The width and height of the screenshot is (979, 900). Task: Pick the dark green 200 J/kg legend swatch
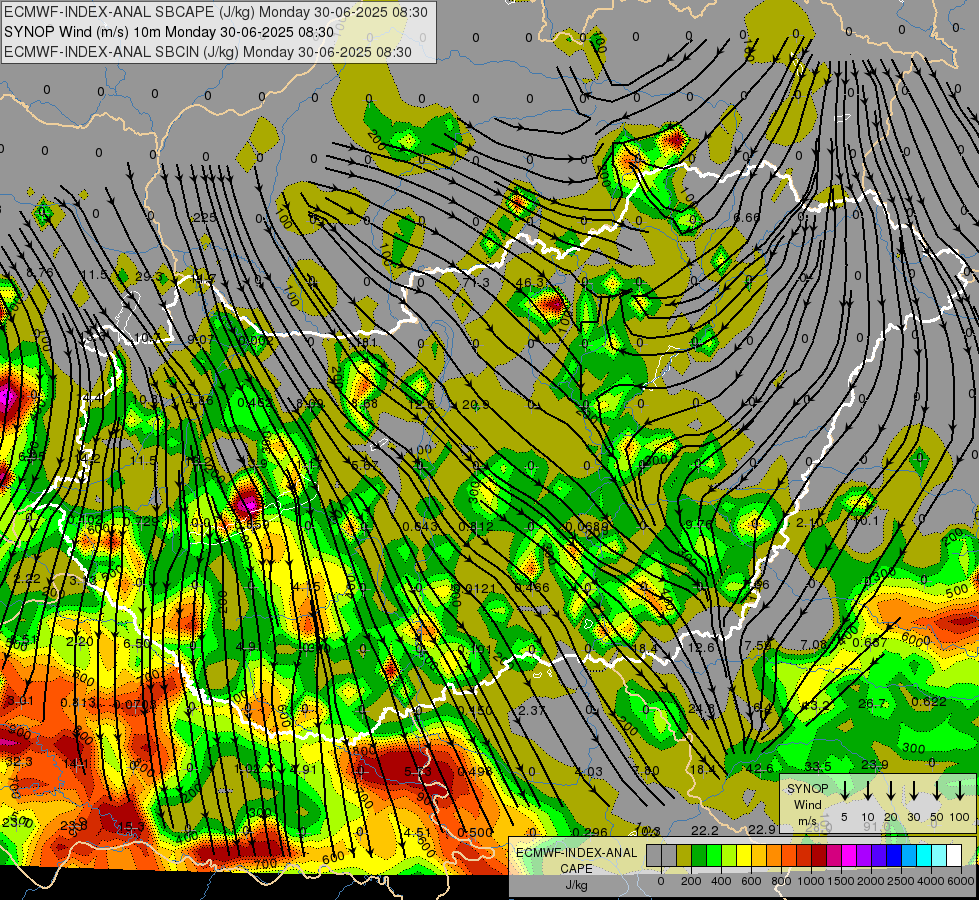pos(699,855)
